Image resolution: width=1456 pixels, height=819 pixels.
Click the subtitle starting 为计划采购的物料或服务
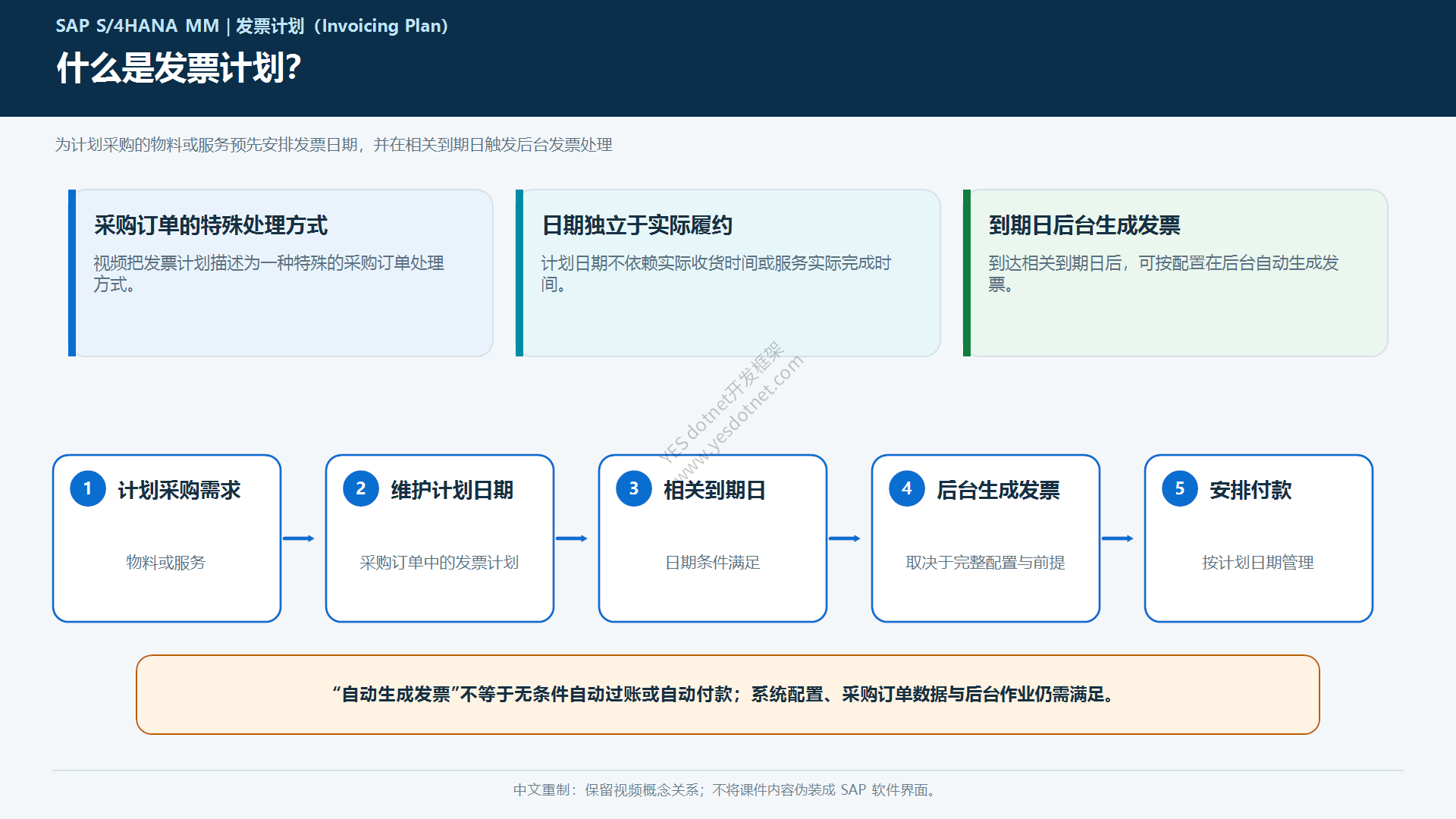[334, 145]
